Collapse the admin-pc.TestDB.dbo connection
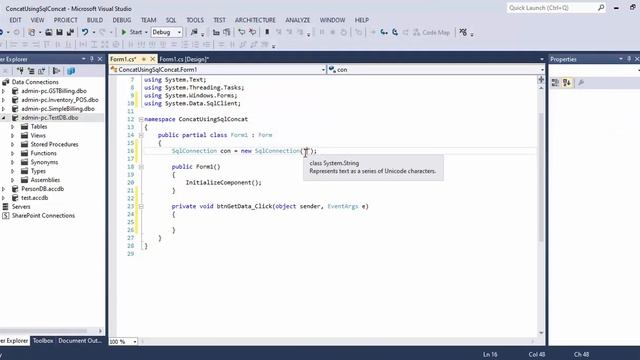Viewport: 640px width, 360px height. coord(4,118)
